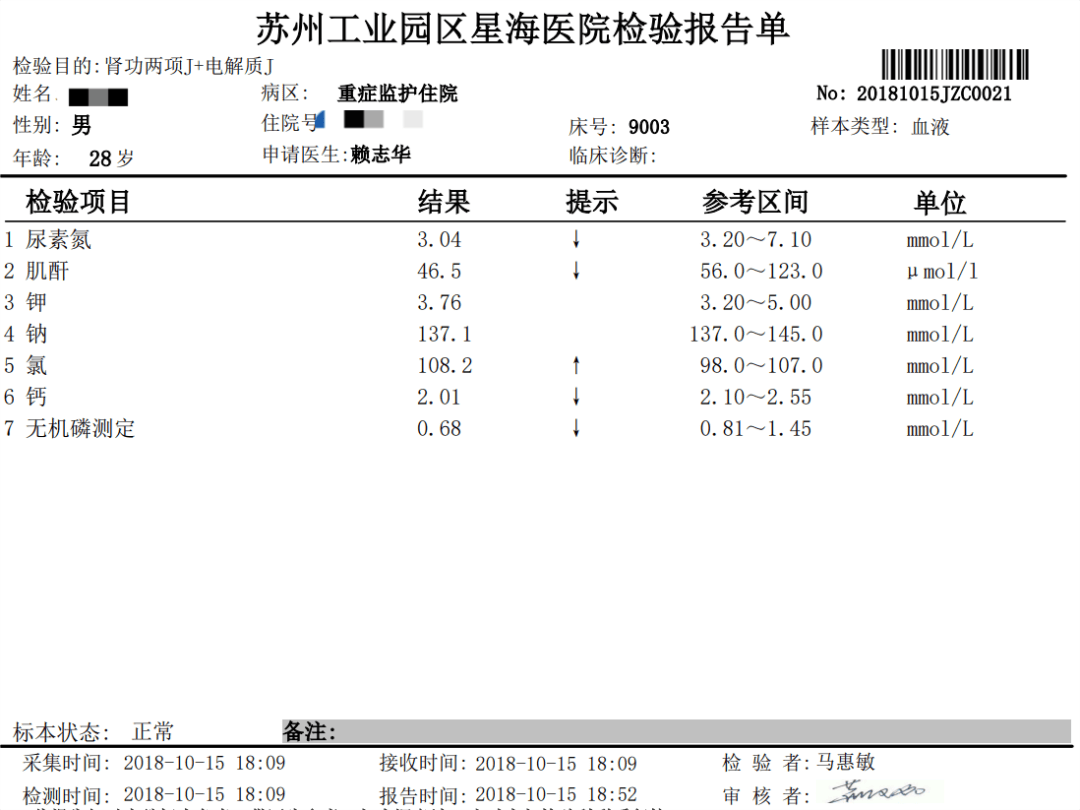Click the report title 苏州工业园区星海医院检验报告单

(x=522, y=30)
